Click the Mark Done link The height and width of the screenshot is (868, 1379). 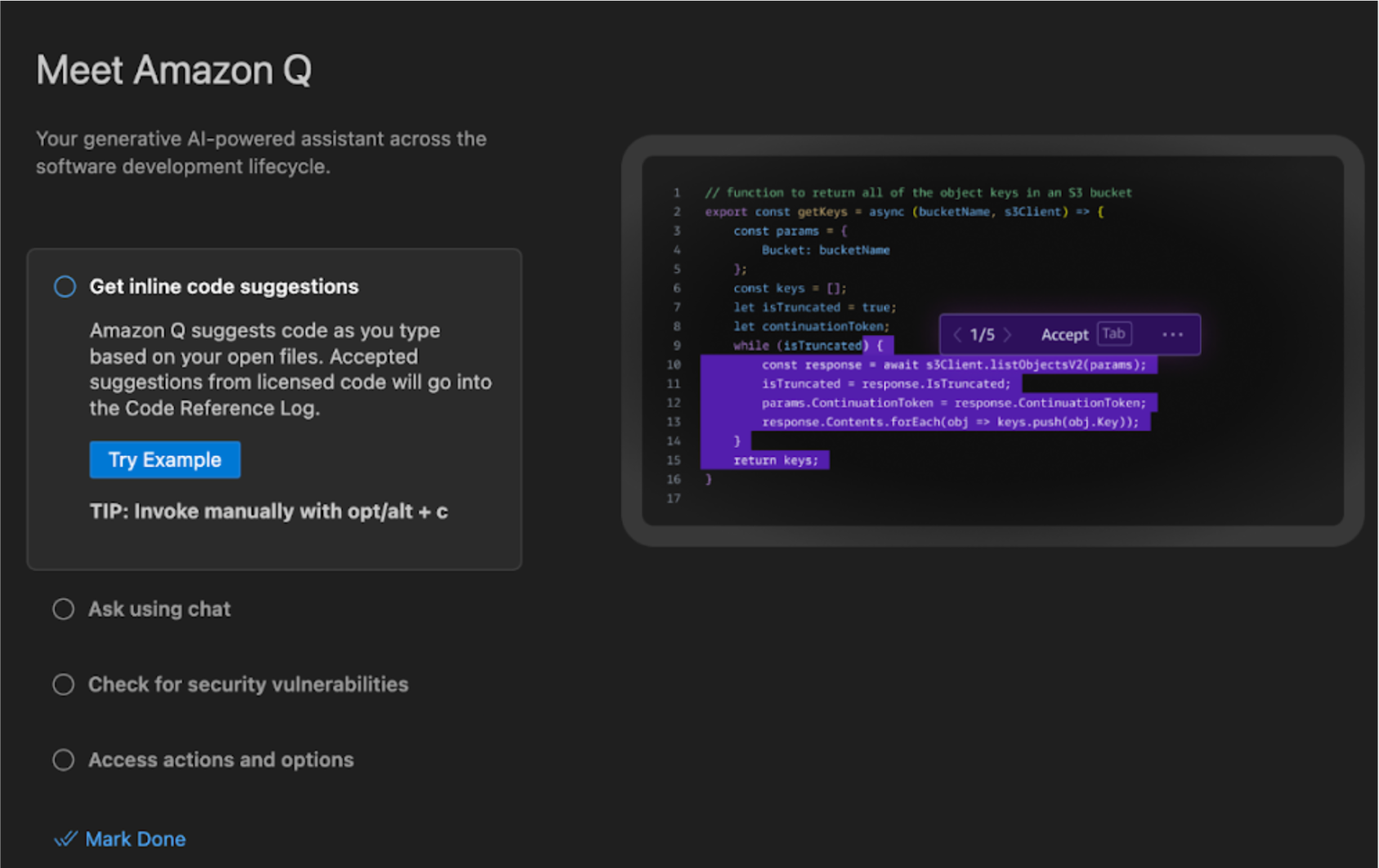135,839
